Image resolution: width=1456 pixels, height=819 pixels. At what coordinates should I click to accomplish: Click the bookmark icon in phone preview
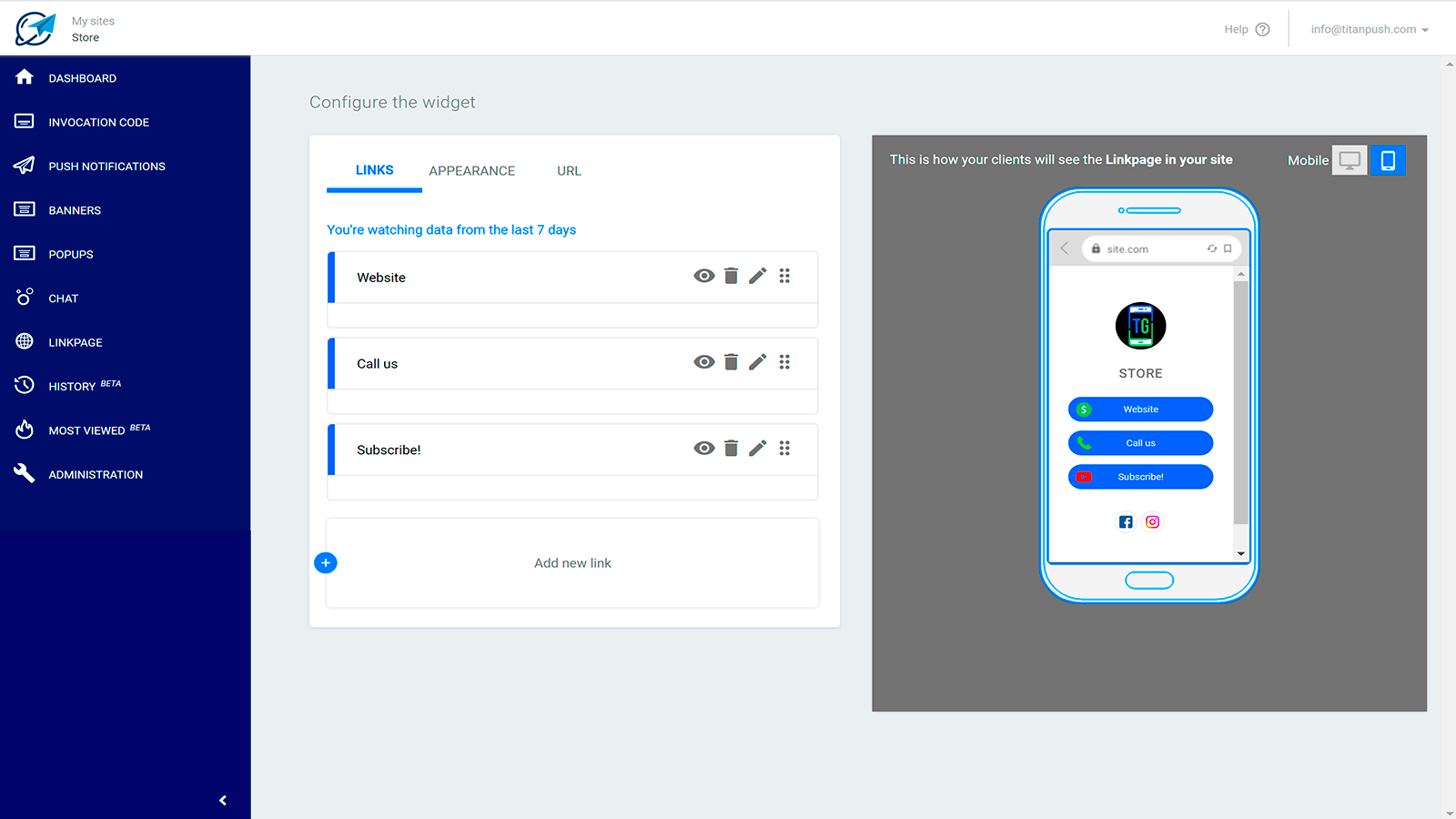coord(1228,248)
